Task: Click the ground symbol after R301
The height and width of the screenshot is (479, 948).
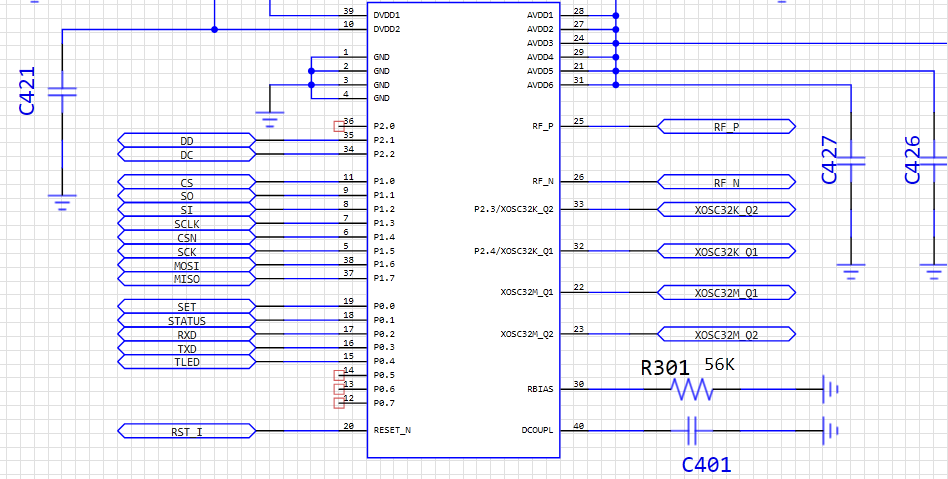Action: pos(830,389)
